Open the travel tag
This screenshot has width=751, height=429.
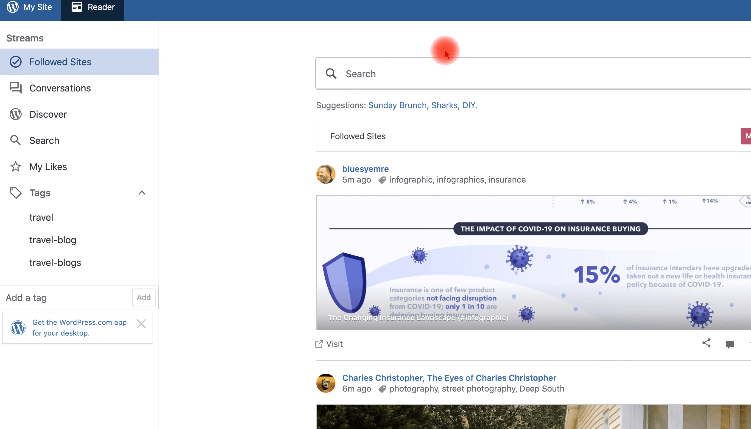coord(41,217)
